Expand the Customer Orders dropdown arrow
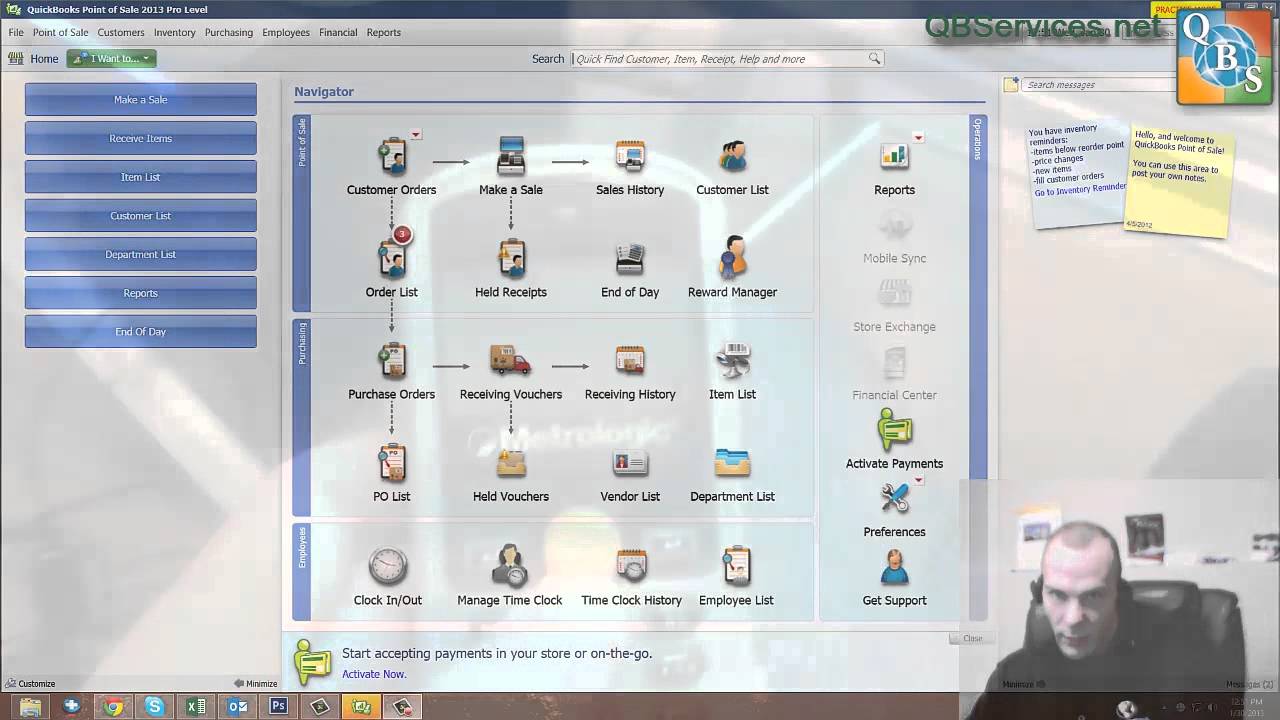The width and height of the screenshot is (1280, 720). [416, 134]
